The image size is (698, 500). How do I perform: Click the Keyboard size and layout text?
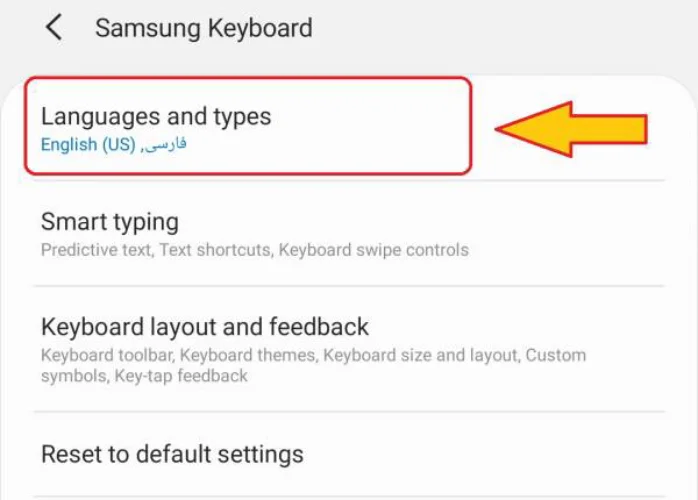coord(418,355)
